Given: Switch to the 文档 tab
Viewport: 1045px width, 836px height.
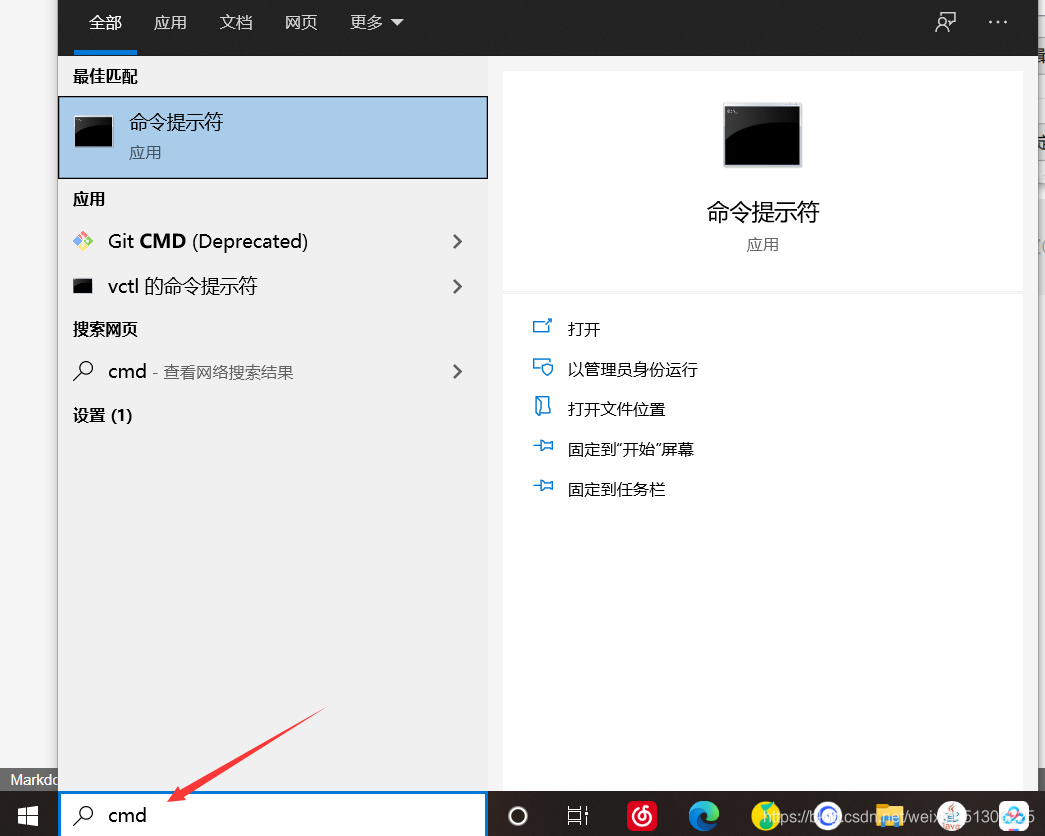Looking at the screenshot, I should click(236, 21).
